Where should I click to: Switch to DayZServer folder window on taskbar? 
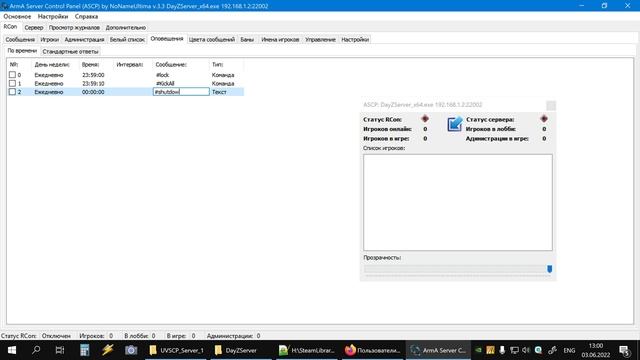[242, 350]
